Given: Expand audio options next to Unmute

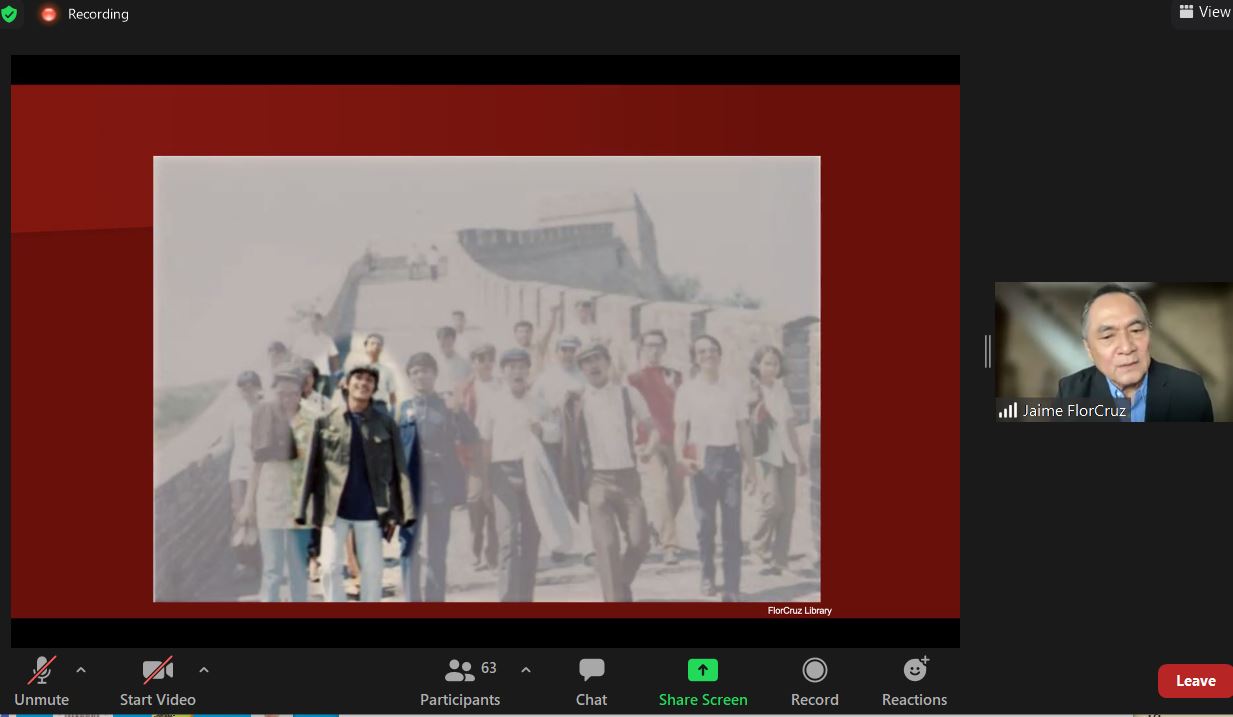Looking at the screenshot, I should (81, 670).
